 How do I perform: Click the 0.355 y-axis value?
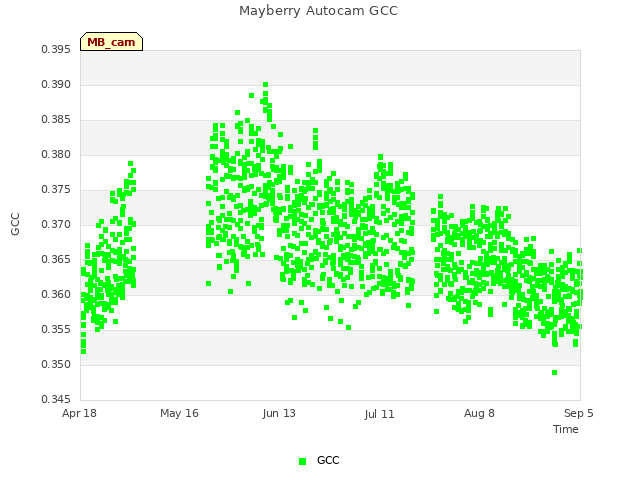56,329
